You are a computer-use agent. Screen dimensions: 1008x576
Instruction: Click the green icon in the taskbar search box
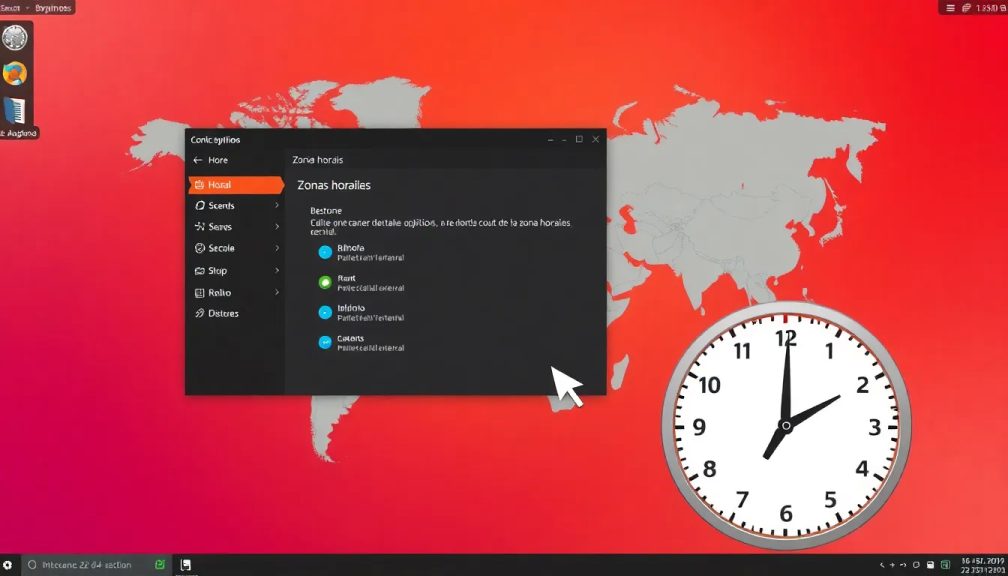[160, 565]
